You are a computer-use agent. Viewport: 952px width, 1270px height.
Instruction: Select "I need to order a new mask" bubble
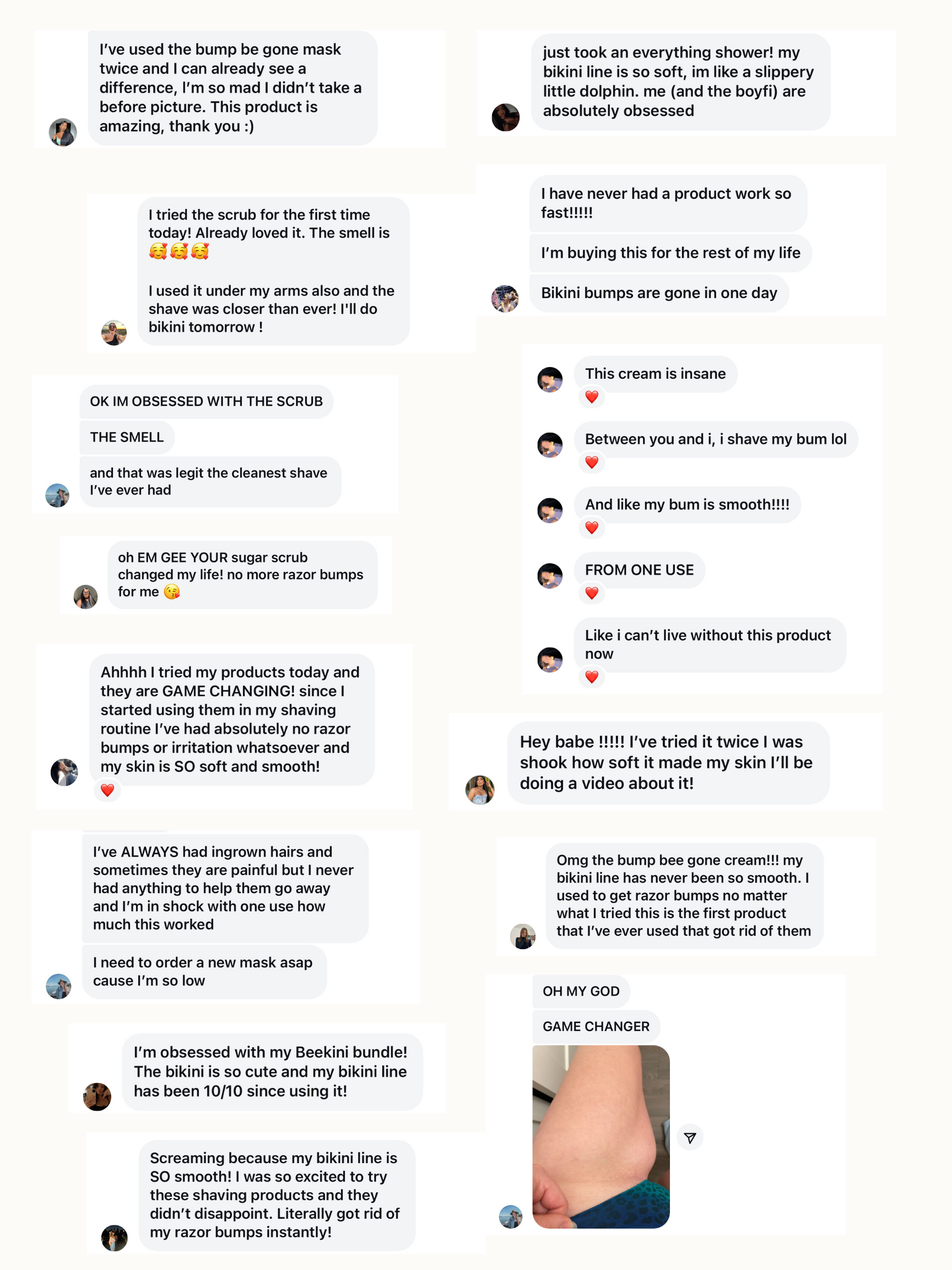tap(204, 971)
